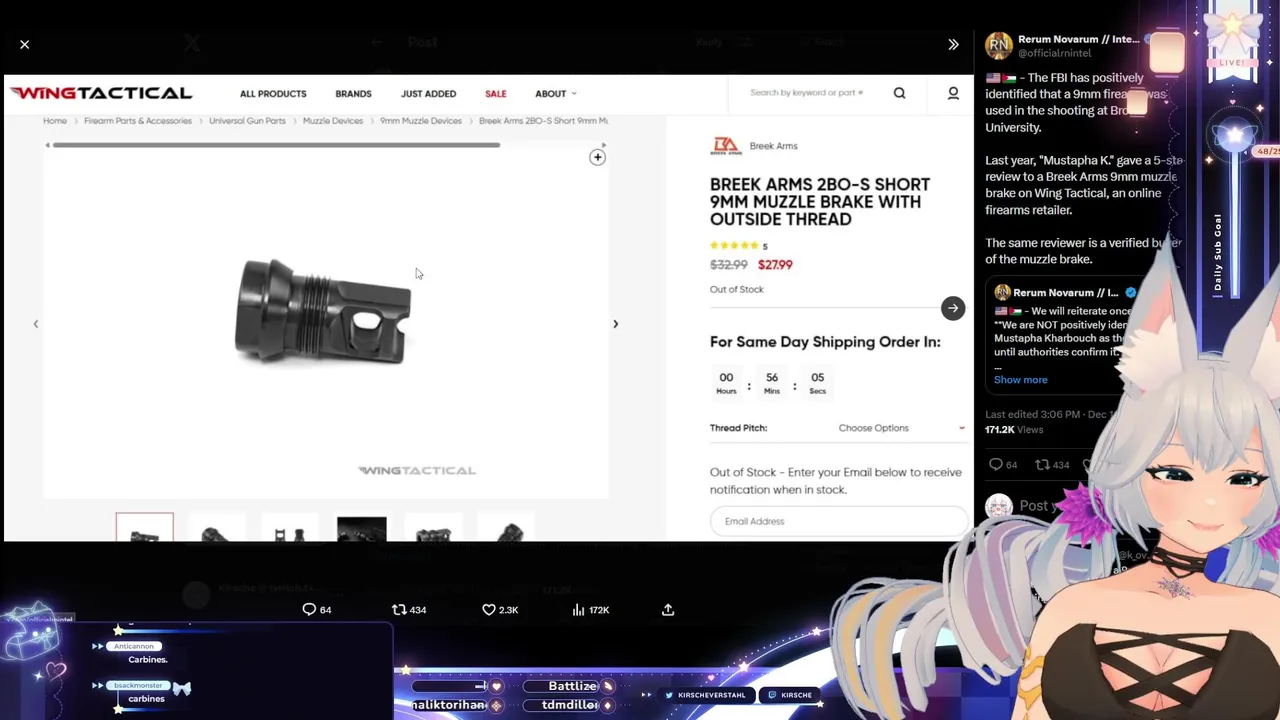
Task: Expand quoted tweet with Show more
Action: click(1021, 380)
